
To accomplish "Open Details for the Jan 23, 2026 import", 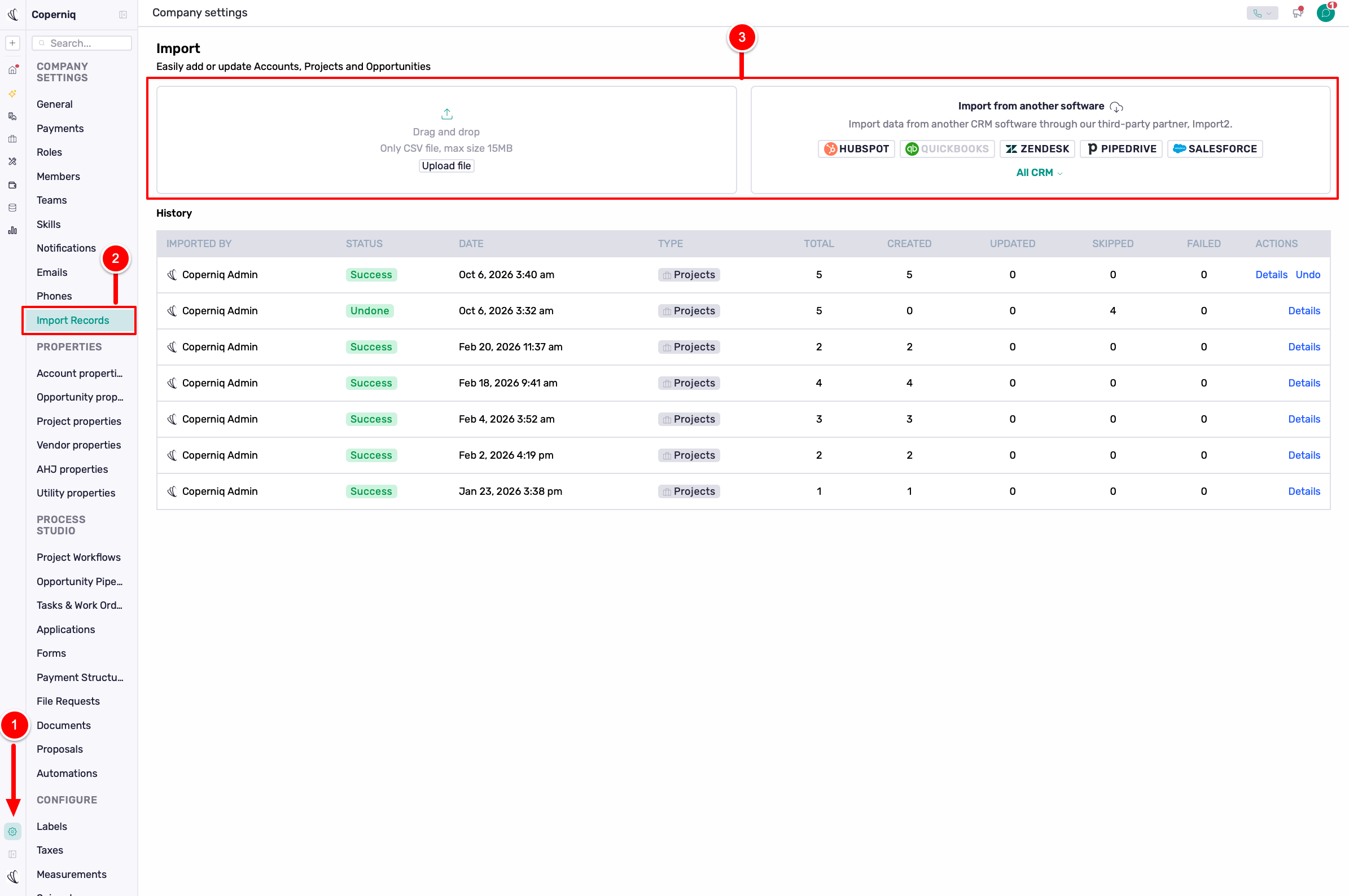I will (1304, 491).
